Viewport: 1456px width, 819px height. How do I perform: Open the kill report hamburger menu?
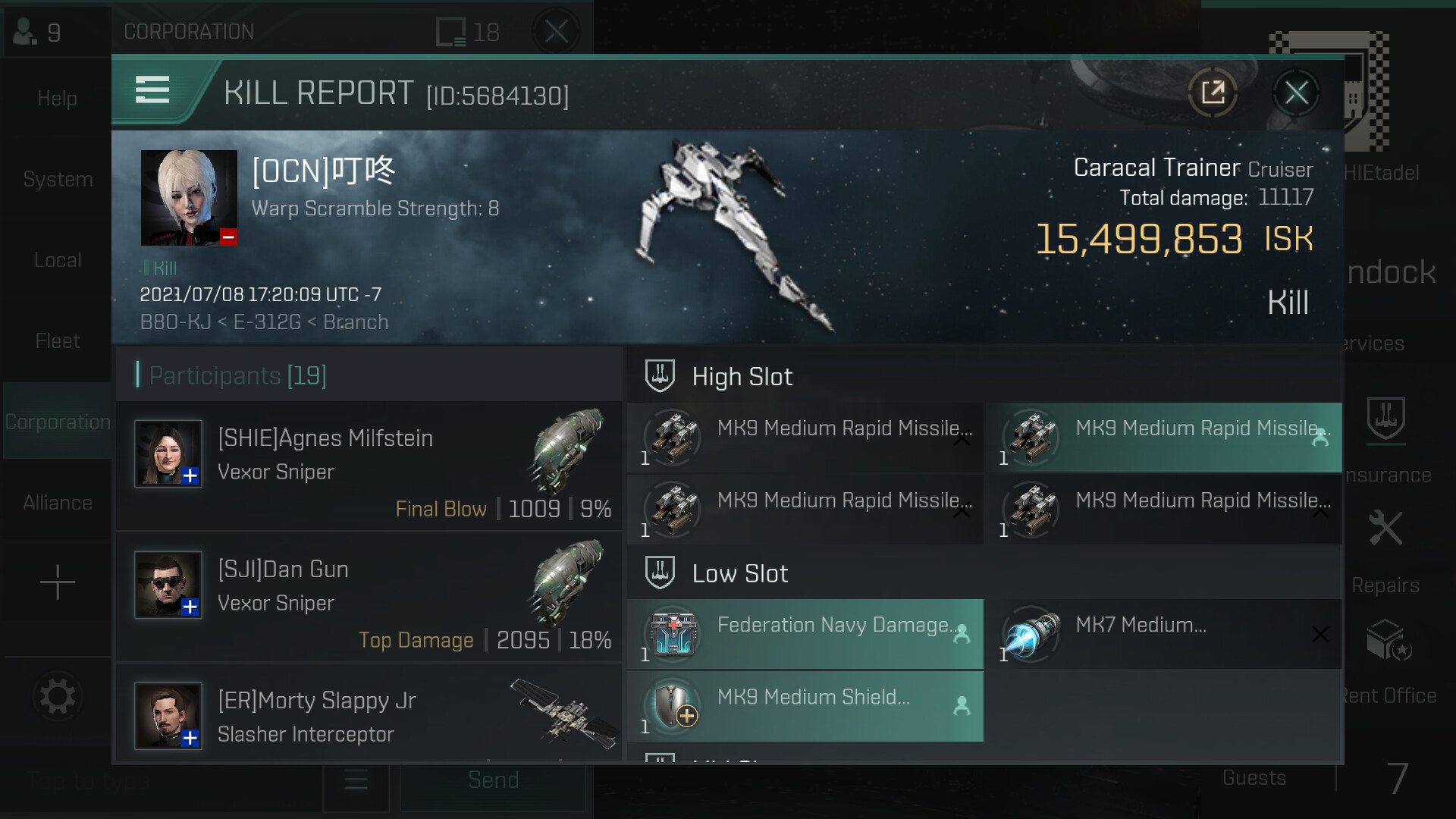point(152,90)
